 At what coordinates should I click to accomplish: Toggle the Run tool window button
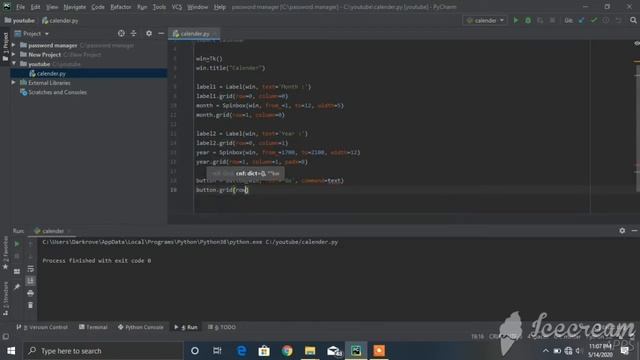[x=186, y=327]
